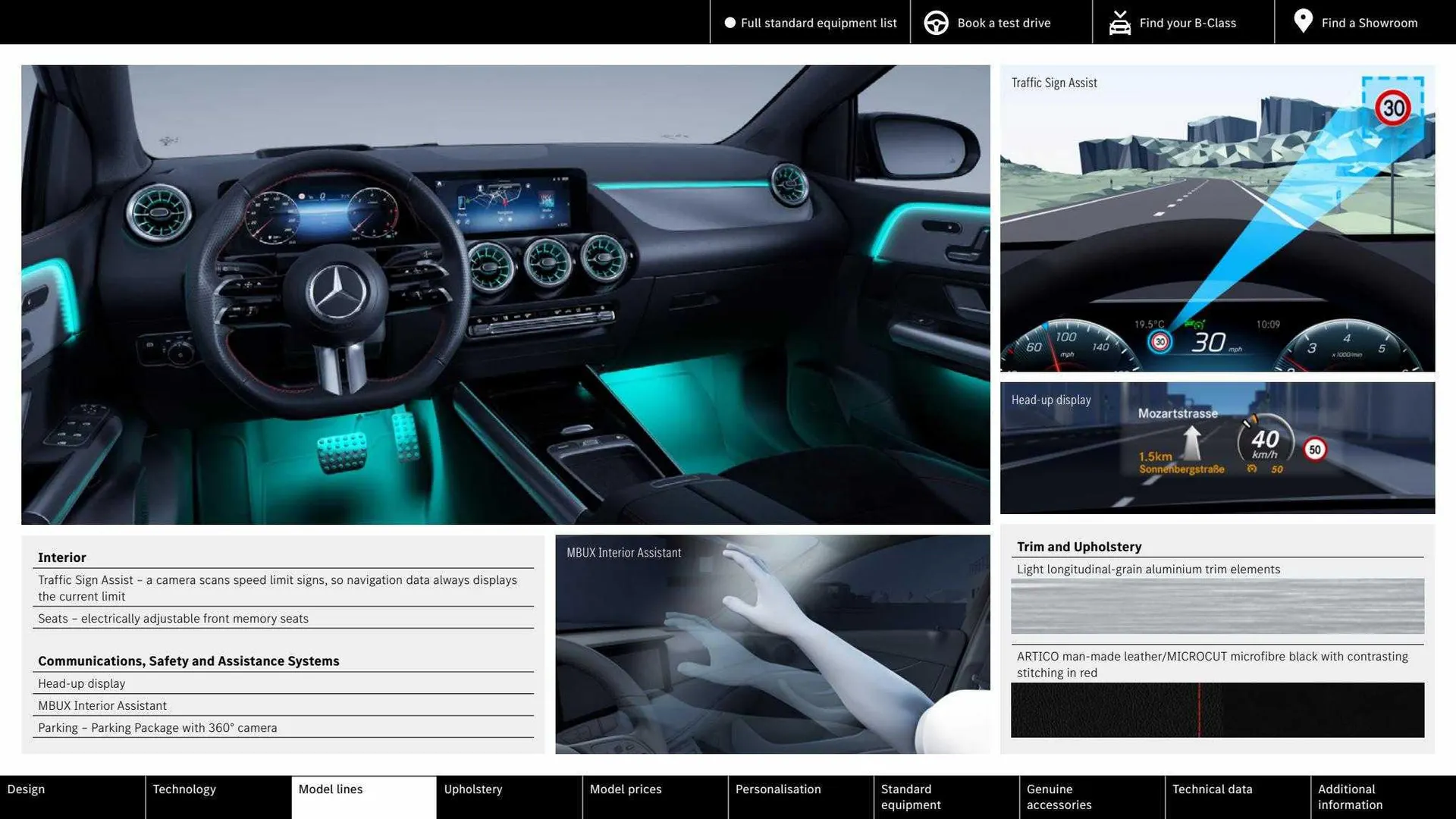Click the round bullet before Full standard equipment
1456x819 pixels.
pos(730,23)
